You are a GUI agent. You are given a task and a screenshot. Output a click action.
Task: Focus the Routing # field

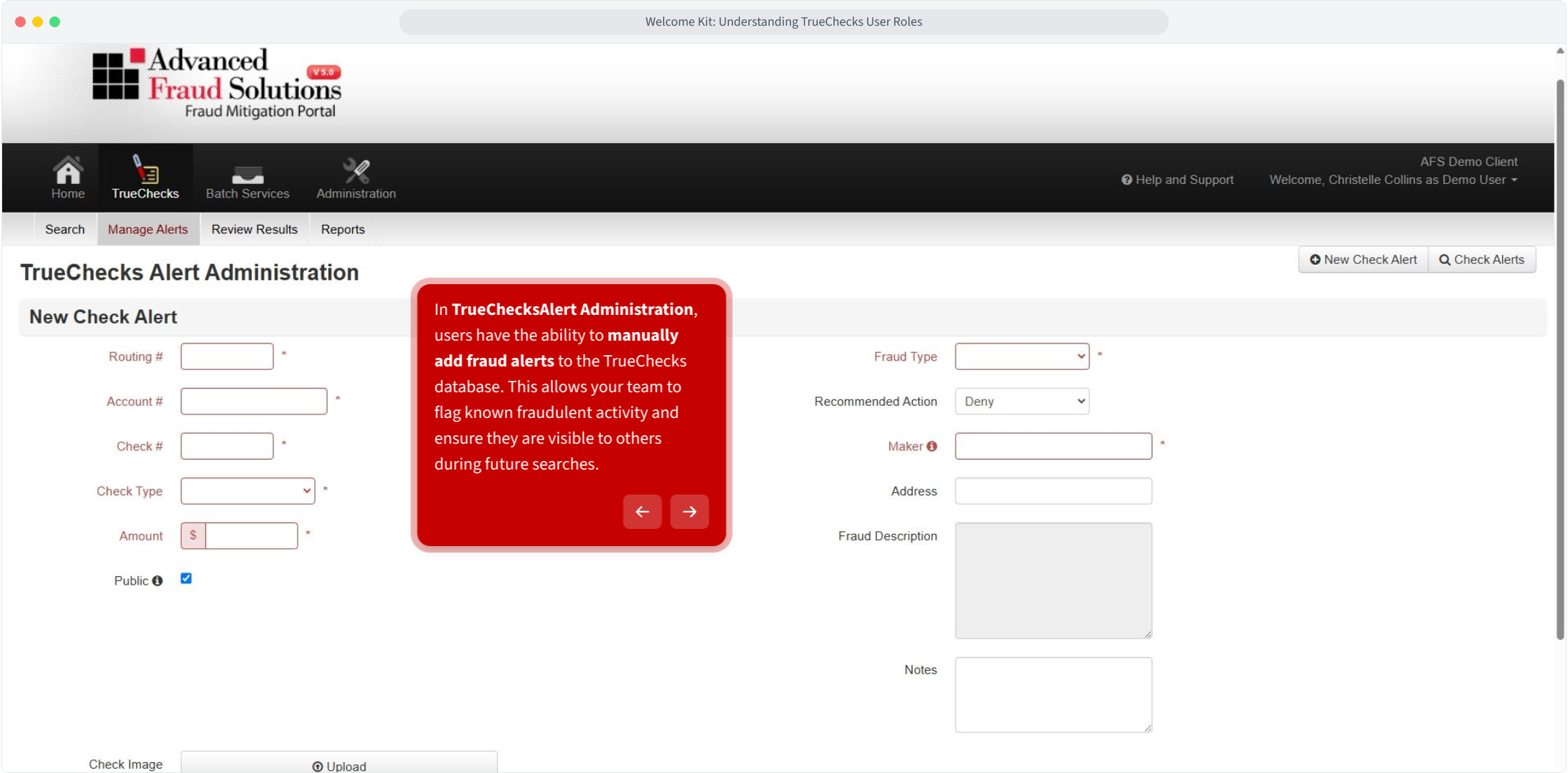pos(227,356)
